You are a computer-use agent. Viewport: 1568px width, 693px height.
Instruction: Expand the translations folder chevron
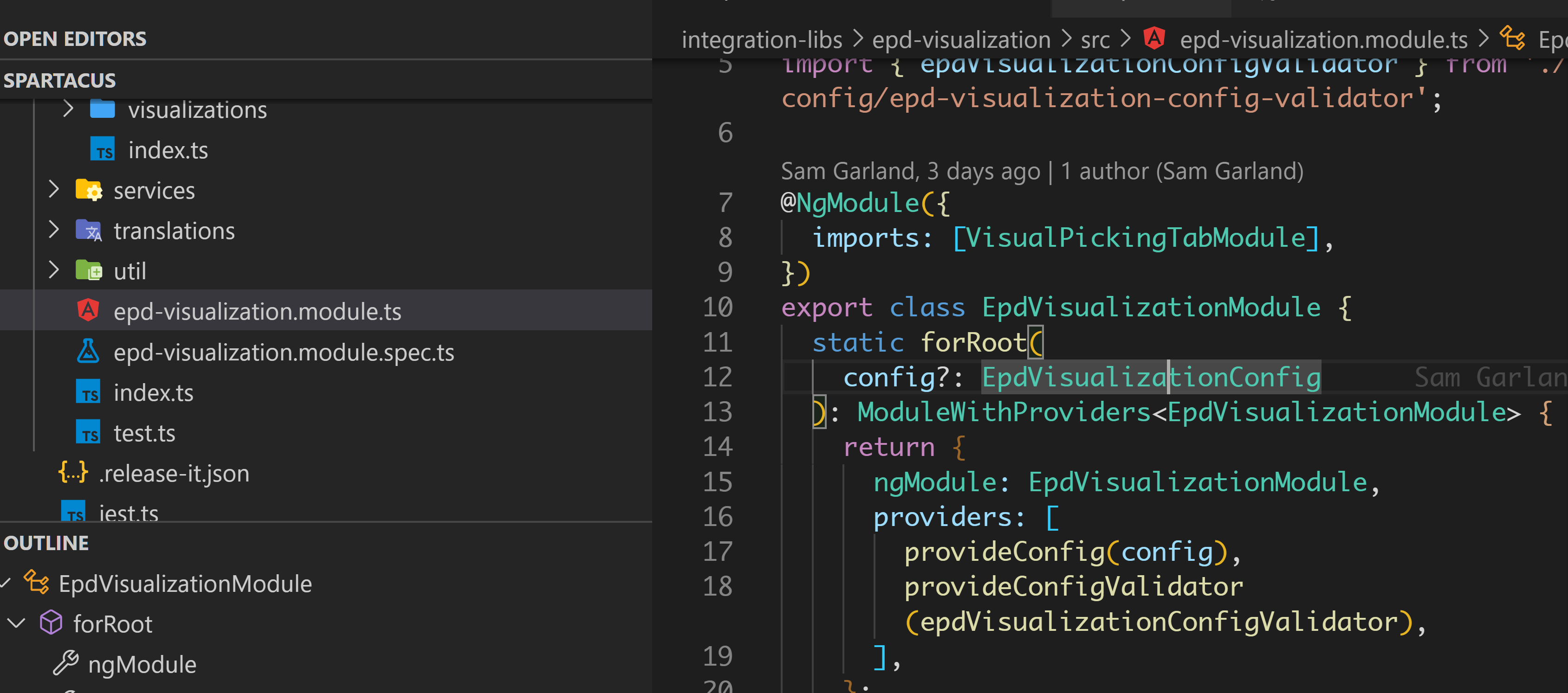(x=53, y=230)
